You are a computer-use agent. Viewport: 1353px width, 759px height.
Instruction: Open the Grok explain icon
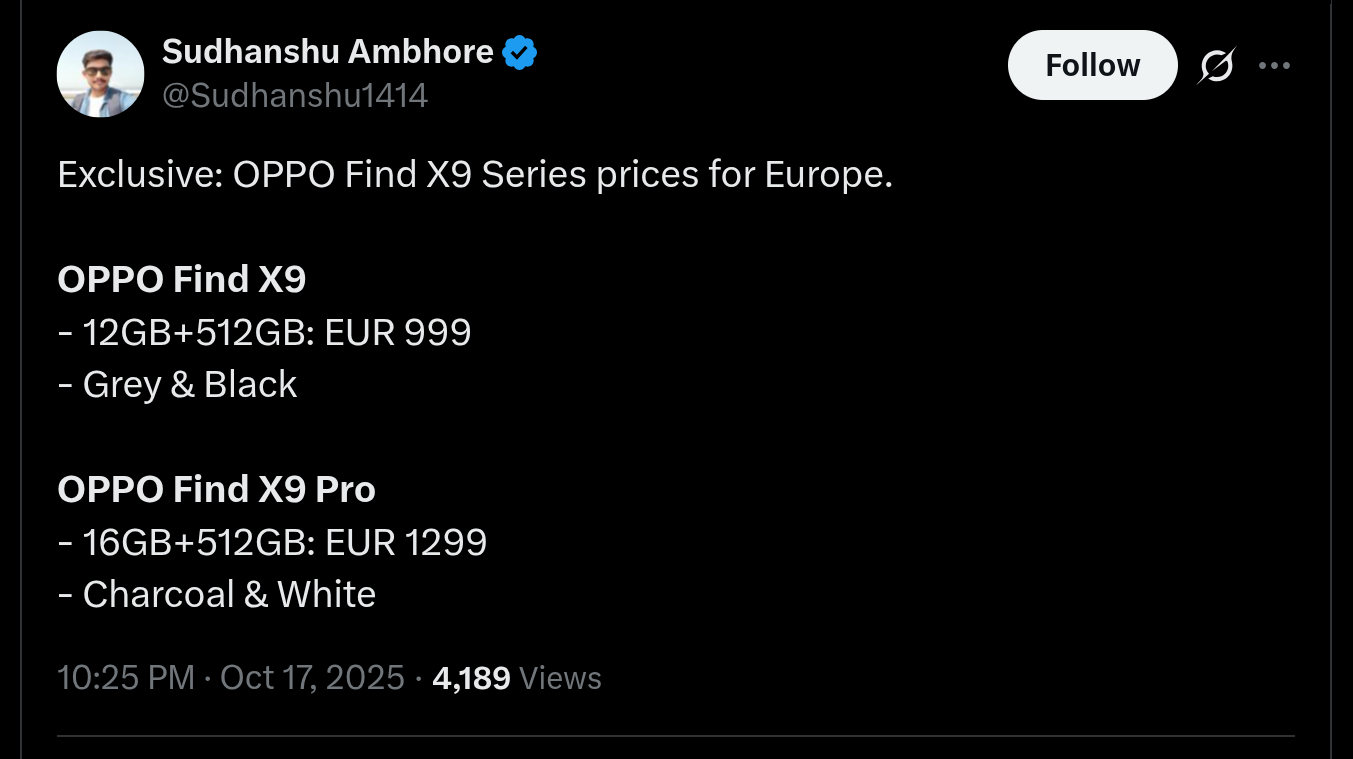coord(1216,66)
